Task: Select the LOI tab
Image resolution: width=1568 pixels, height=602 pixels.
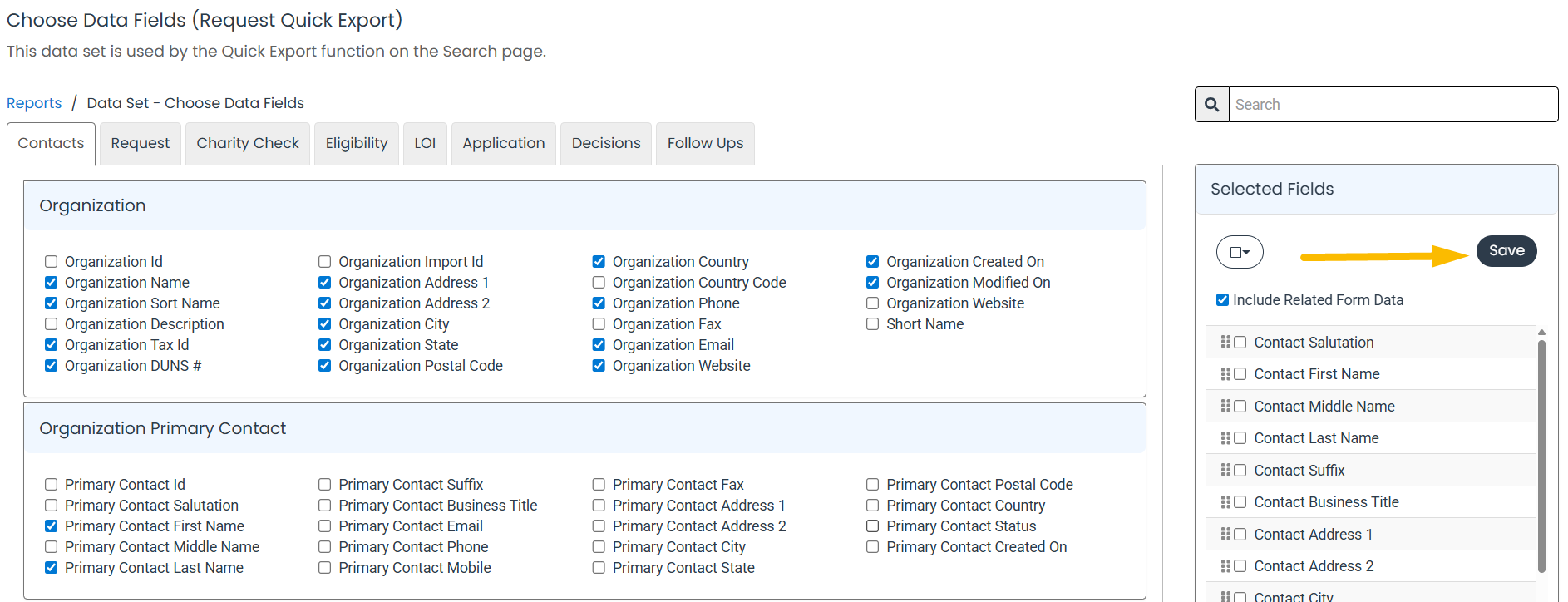Action: tap(425, 143)
